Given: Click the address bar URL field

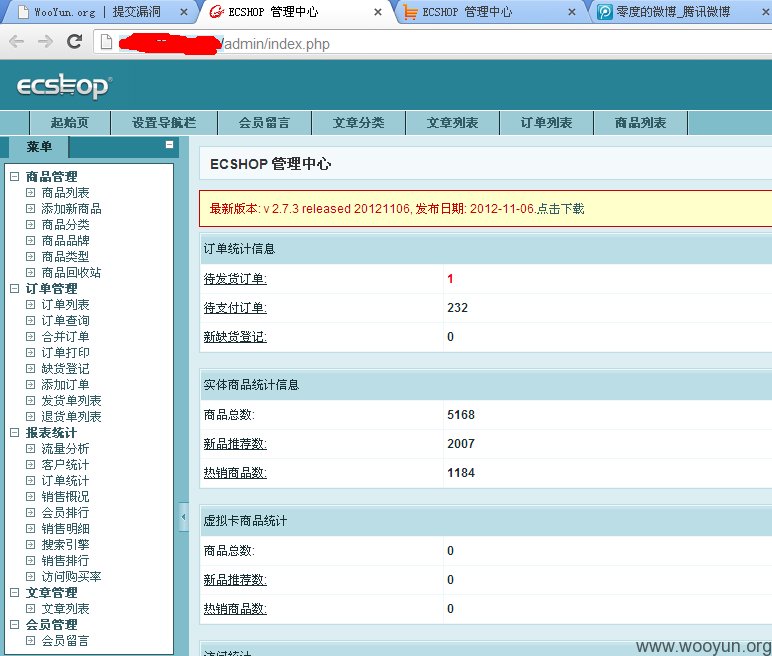Looking at the screenshot, I should click(433, 43).
